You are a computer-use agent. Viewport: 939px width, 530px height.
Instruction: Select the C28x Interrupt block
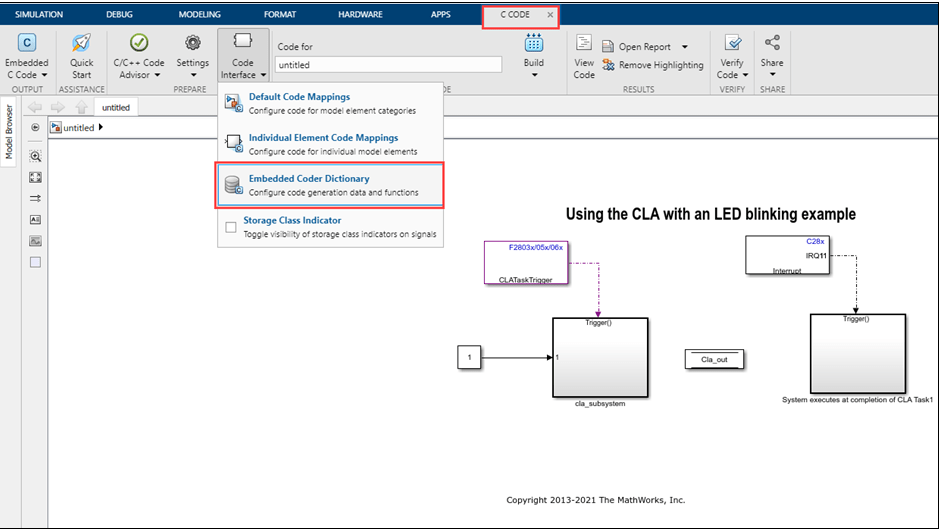coord(787,255)
